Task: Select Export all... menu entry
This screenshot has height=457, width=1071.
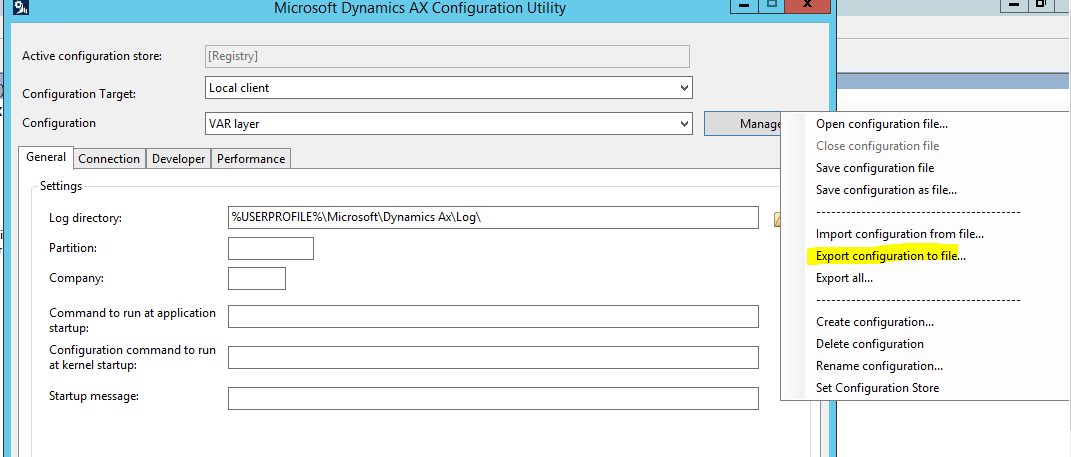Action: click(x=844, y=278)
